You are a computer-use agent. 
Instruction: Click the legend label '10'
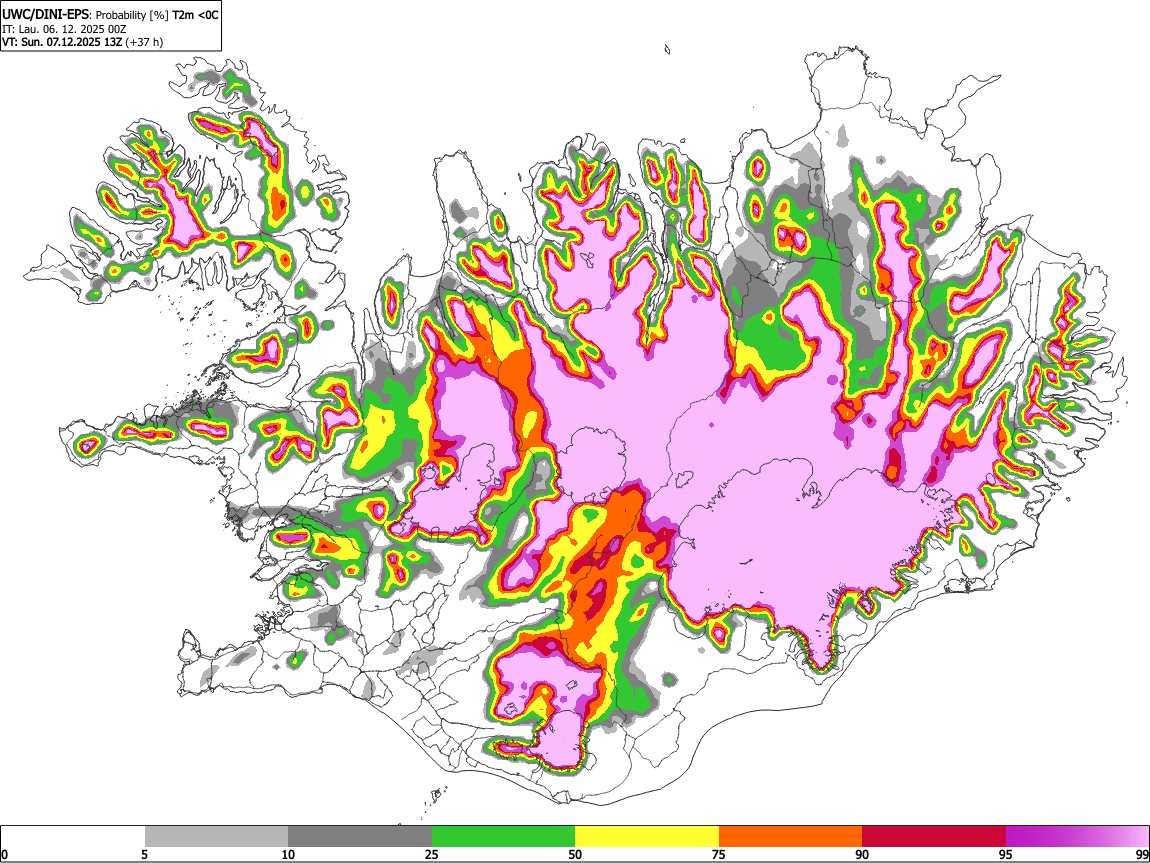pyautogui.click(x=288, y=854)
